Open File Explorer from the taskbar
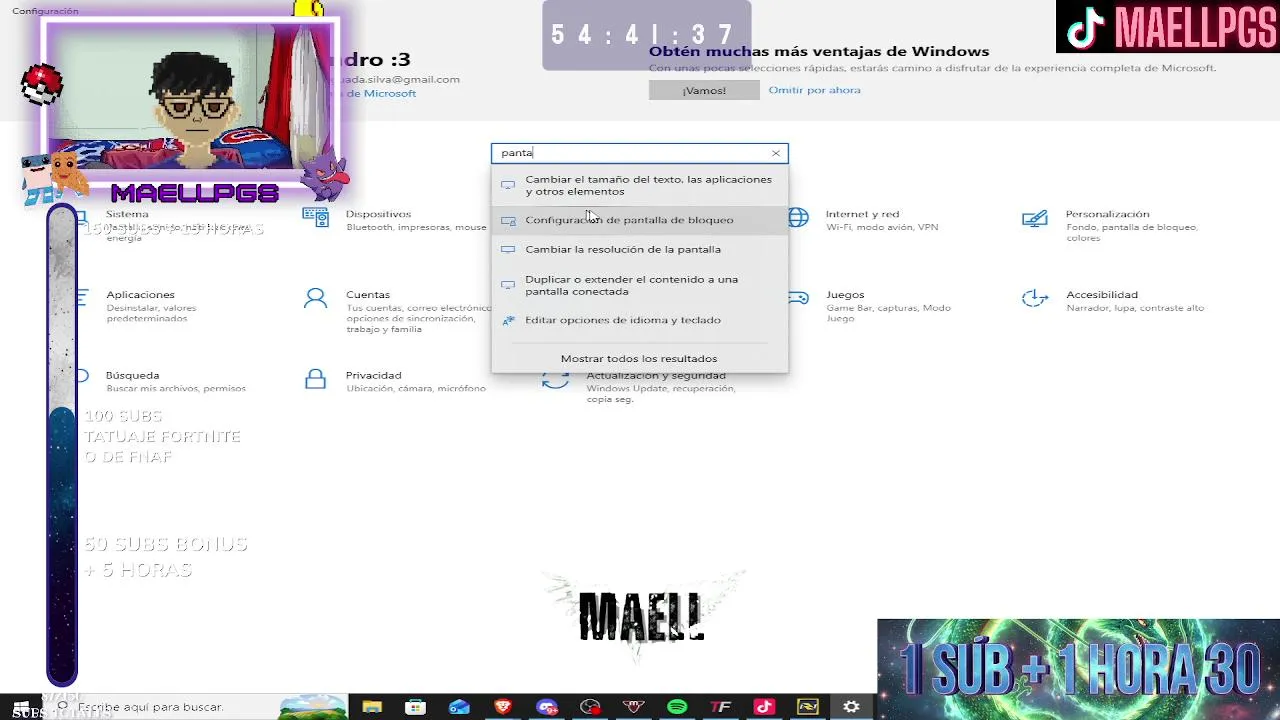 point(372,707)
